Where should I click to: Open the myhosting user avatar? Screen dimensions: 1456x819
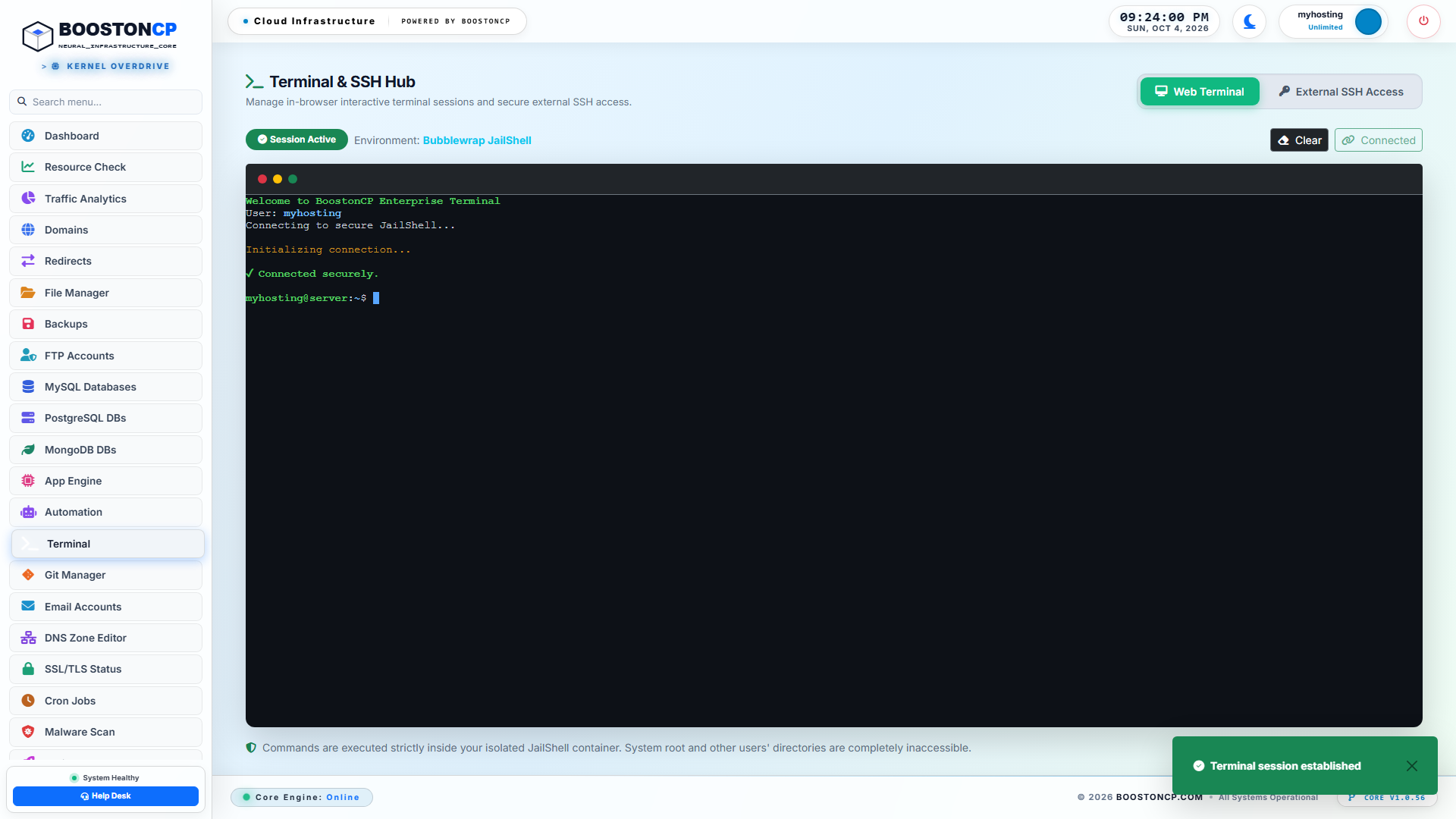[1368, 21]
